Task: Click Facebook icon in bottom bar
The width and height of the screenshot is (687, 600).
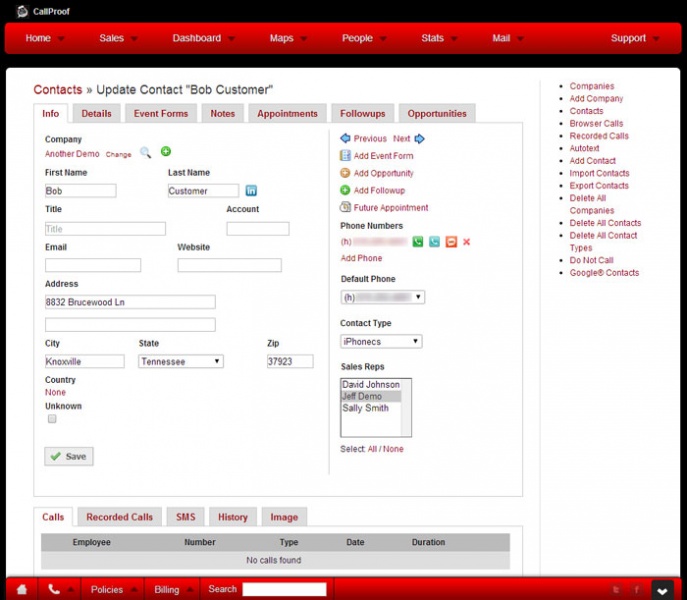Action: click(636, 589)
